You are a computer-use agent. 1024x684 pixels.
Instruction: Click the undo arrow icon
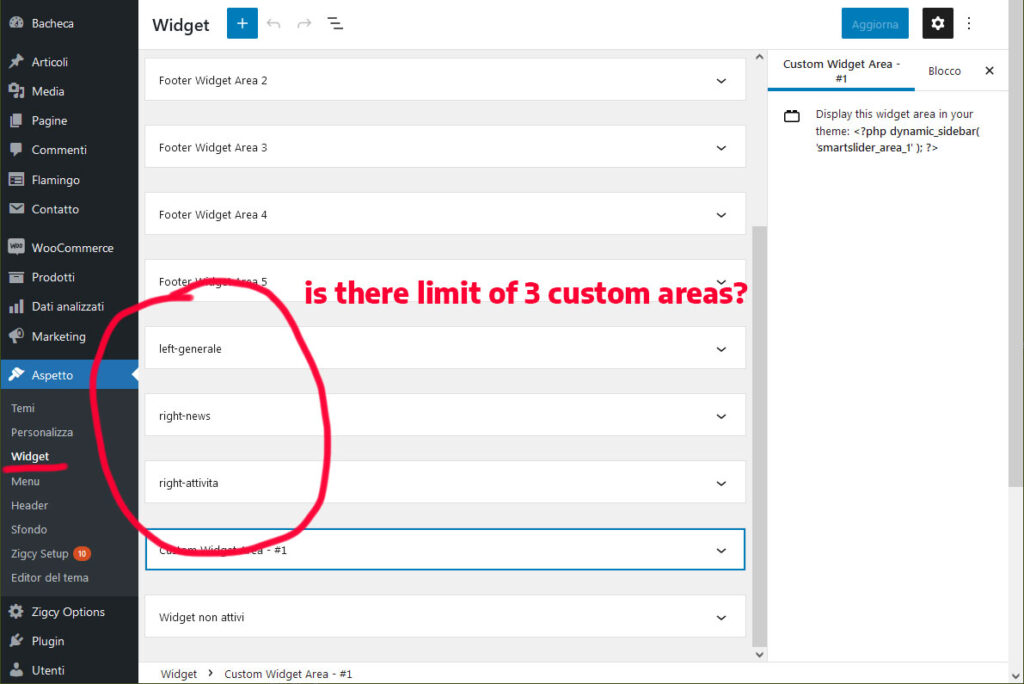pyautogui.click(x=274, y=24)
